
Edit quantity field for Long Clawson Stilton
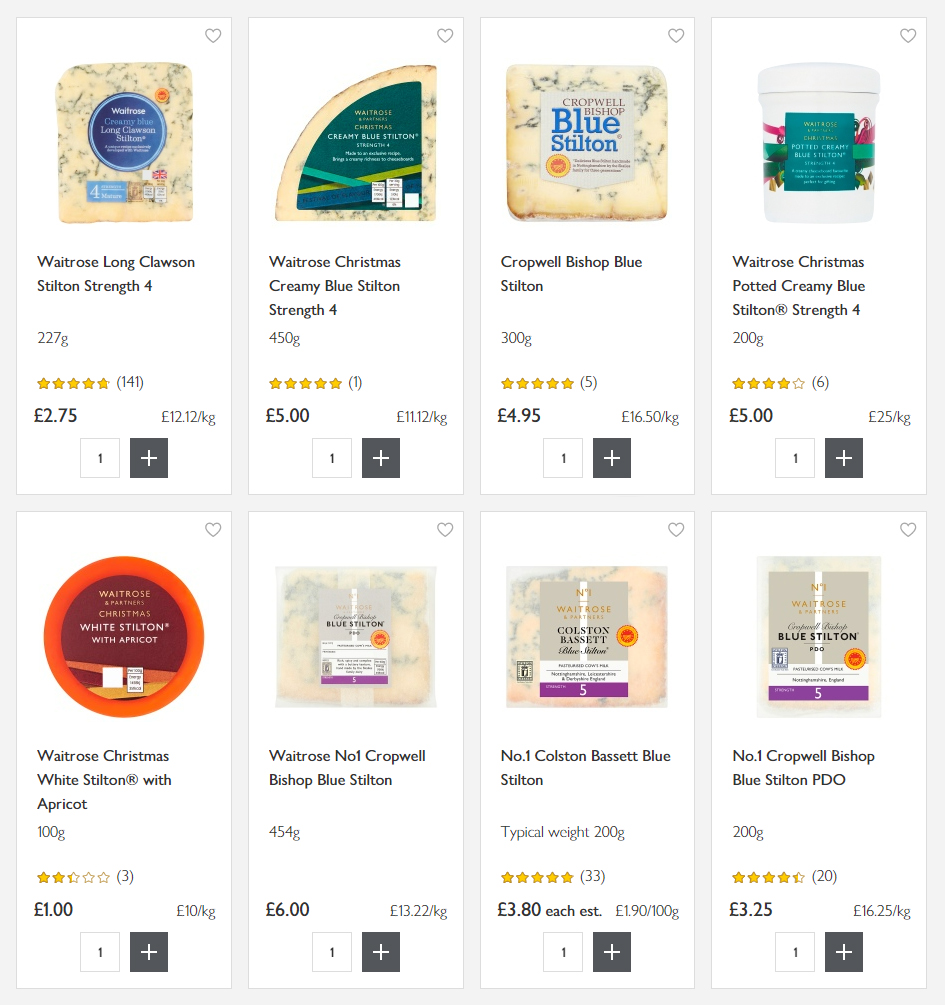click(100, 458)
